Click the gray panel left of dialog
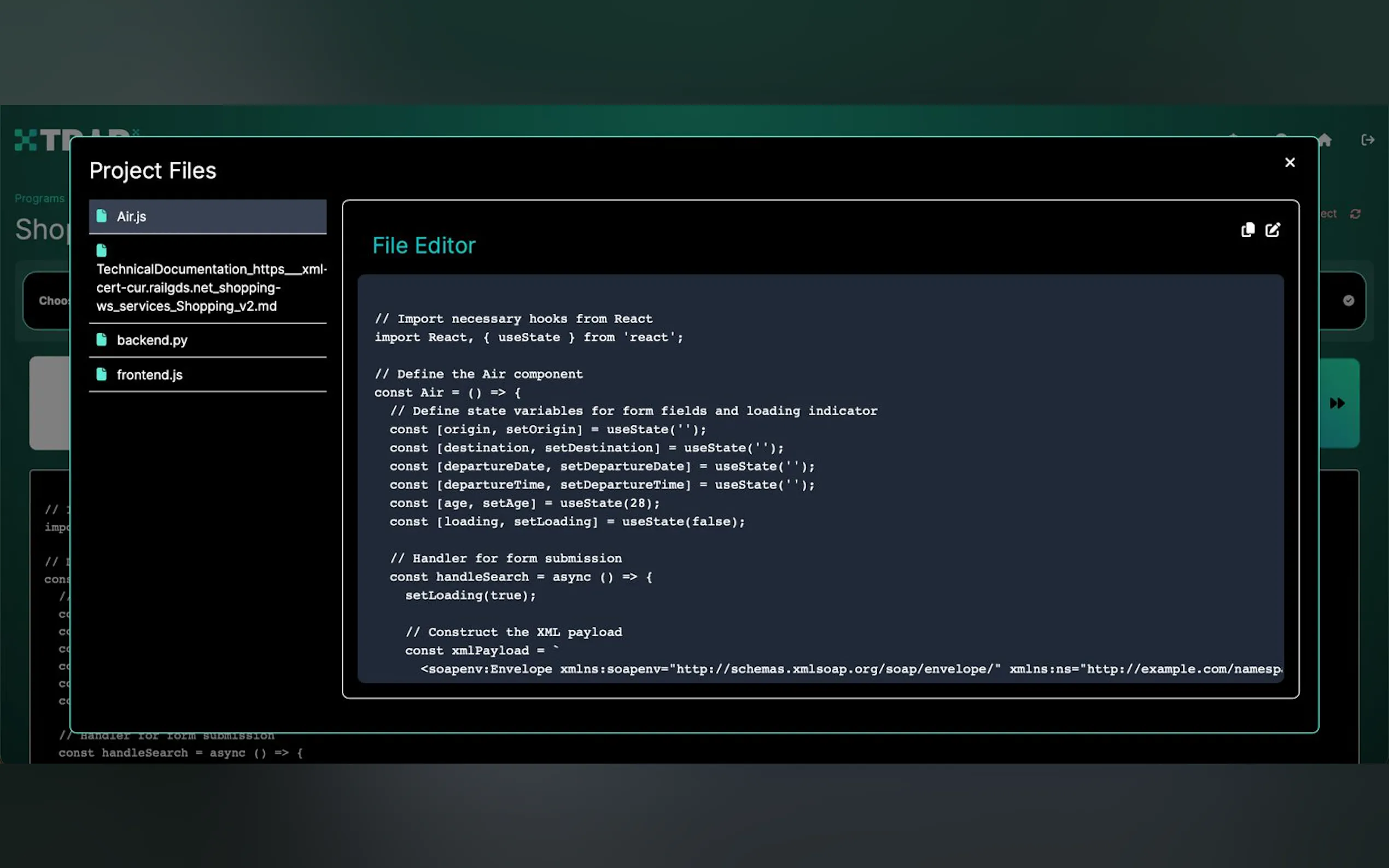This screenshot has height=868, width=1389. pyautogui.click(x=49, y=403)
